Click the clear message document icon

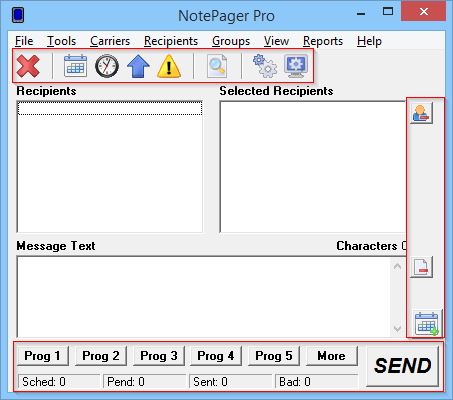coord(421,267)
